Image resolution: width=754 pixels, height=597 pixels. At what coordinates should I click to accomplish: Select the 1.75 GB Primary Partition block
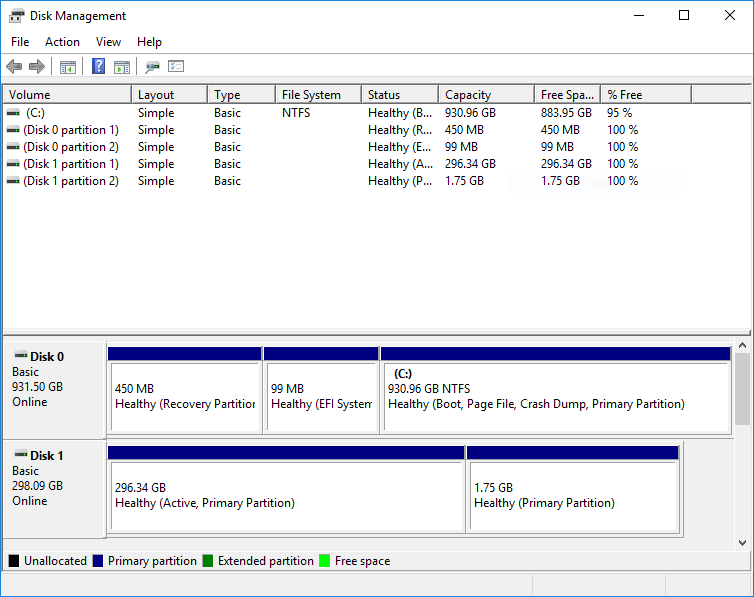point(573,489)
